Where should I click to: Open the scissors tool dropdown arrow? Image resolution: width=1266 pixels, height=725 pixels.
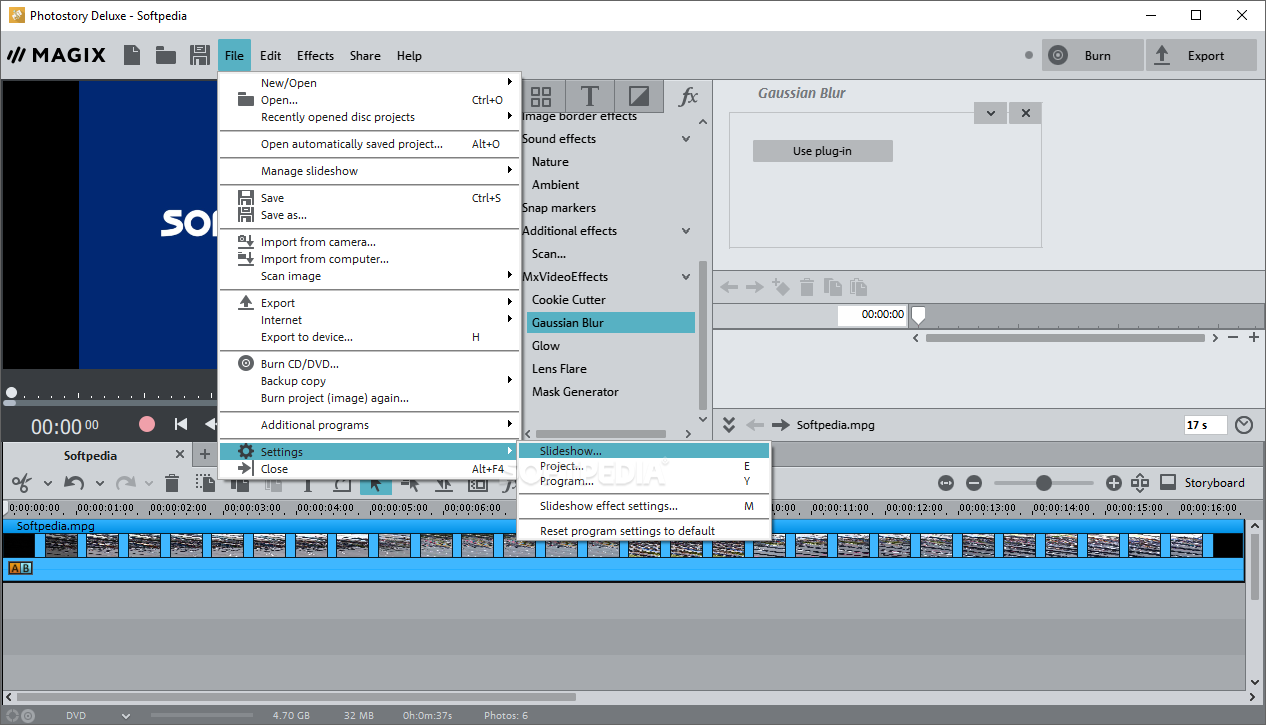point(47,484)
